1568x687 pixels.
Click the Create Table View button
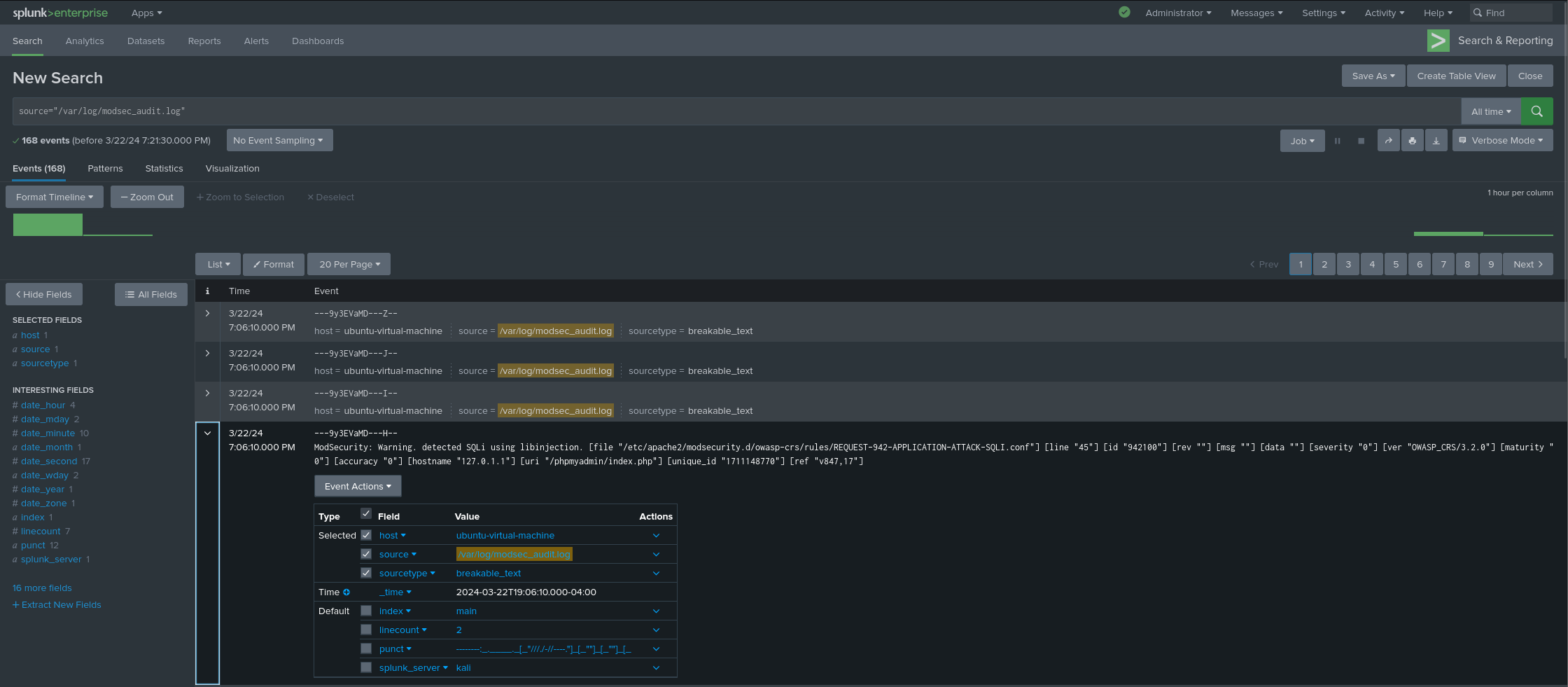coord(1456,76)
